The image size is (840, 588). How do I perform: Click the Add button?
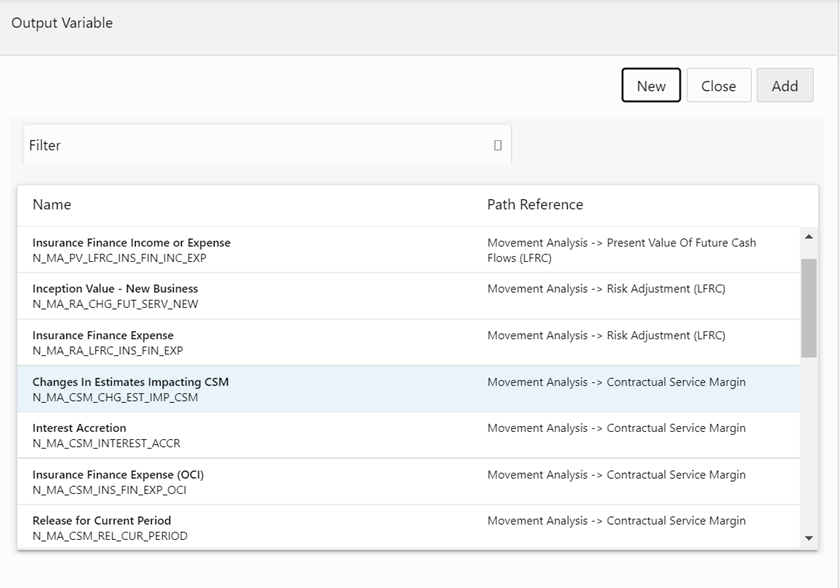(785, 86)
